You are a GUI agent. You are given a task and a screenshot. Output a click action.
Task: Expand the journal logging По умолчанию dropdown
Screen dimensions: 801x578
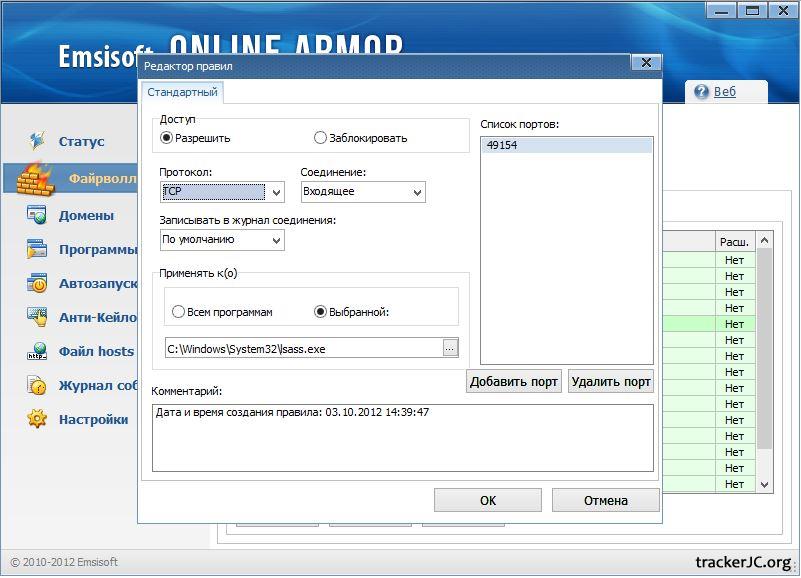276,240
